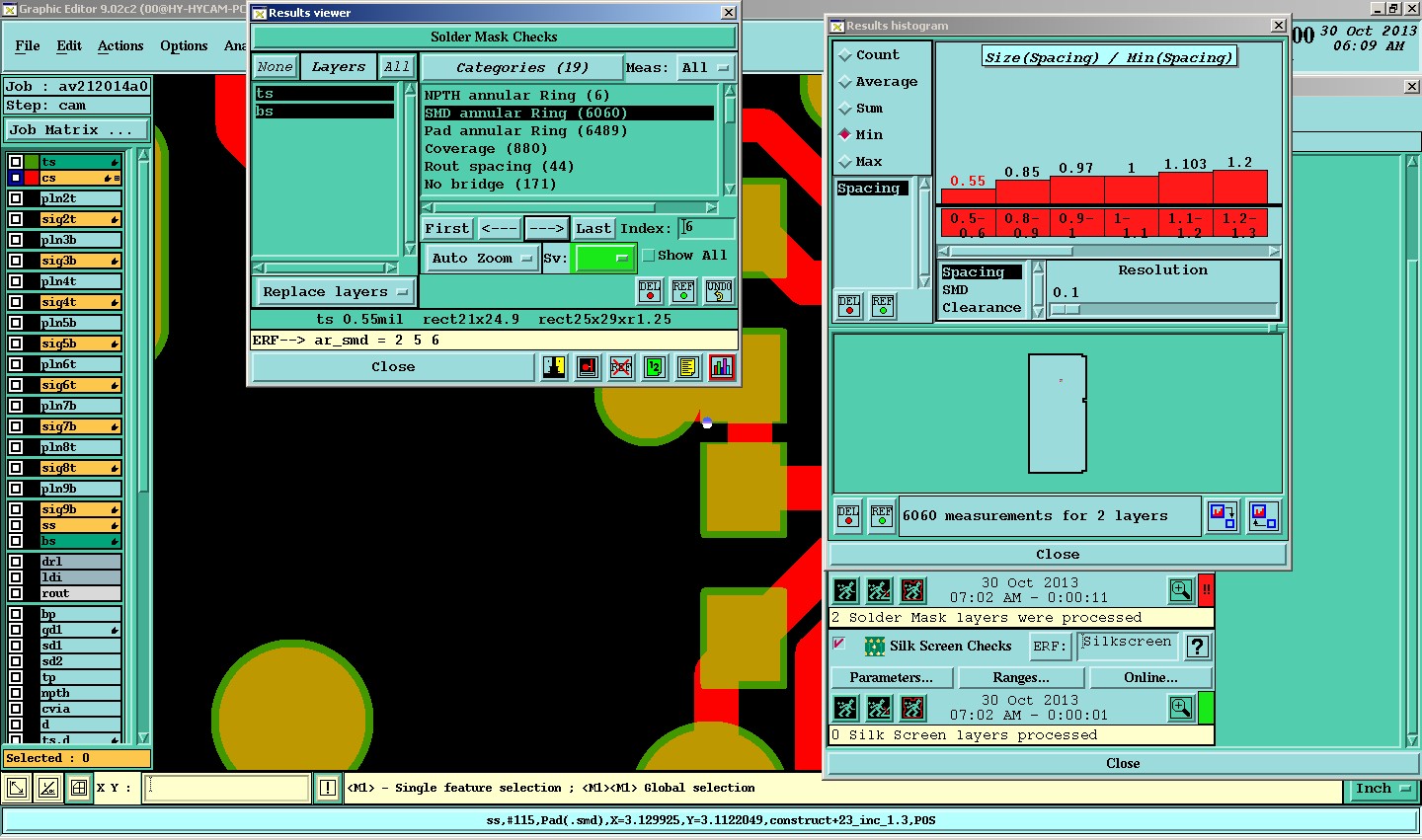Toggle Silk Screen Checks checkbox

coord(839,644)
